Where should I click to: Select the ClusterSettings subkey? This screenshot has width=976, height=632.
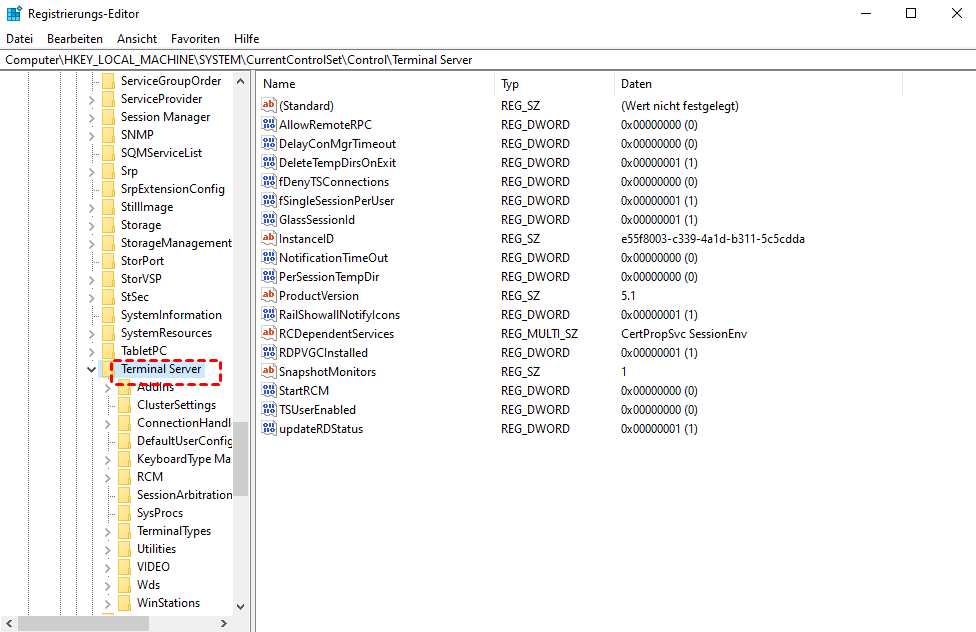point(176,405)
